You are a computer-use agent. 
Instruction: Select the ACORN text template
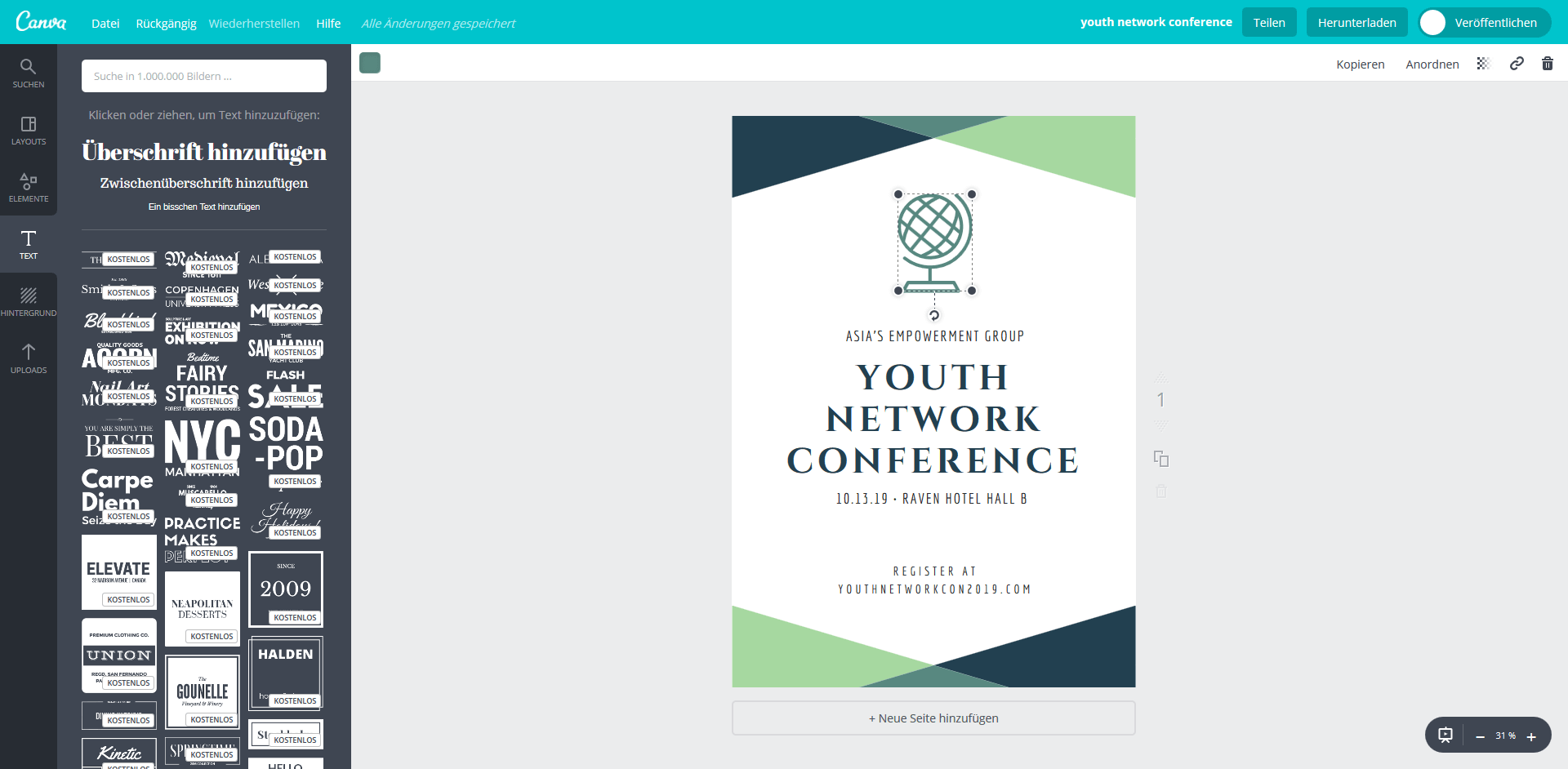[x=119, y=357]
